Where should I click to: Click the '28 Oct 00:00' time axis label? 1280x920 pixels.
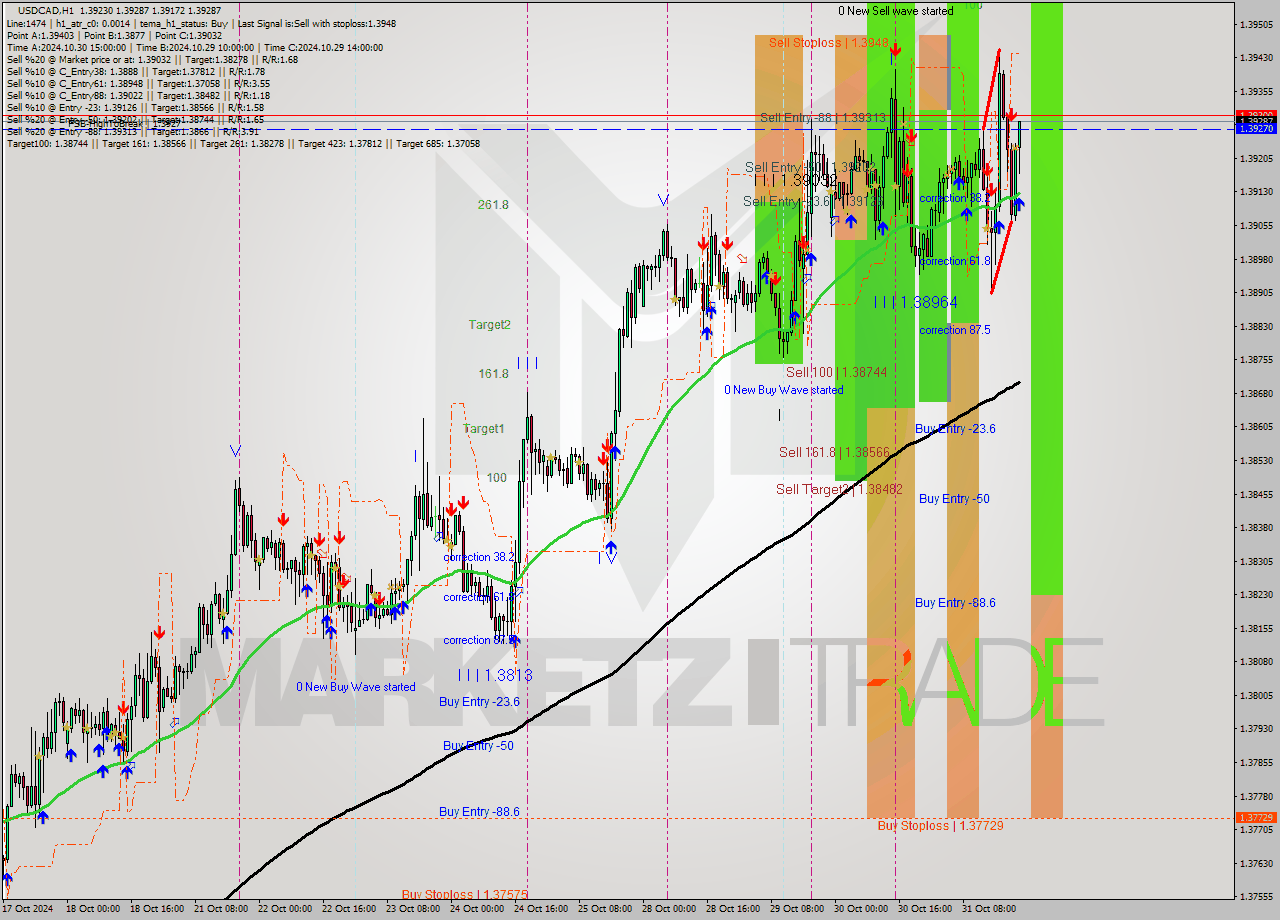coord(669,909)
